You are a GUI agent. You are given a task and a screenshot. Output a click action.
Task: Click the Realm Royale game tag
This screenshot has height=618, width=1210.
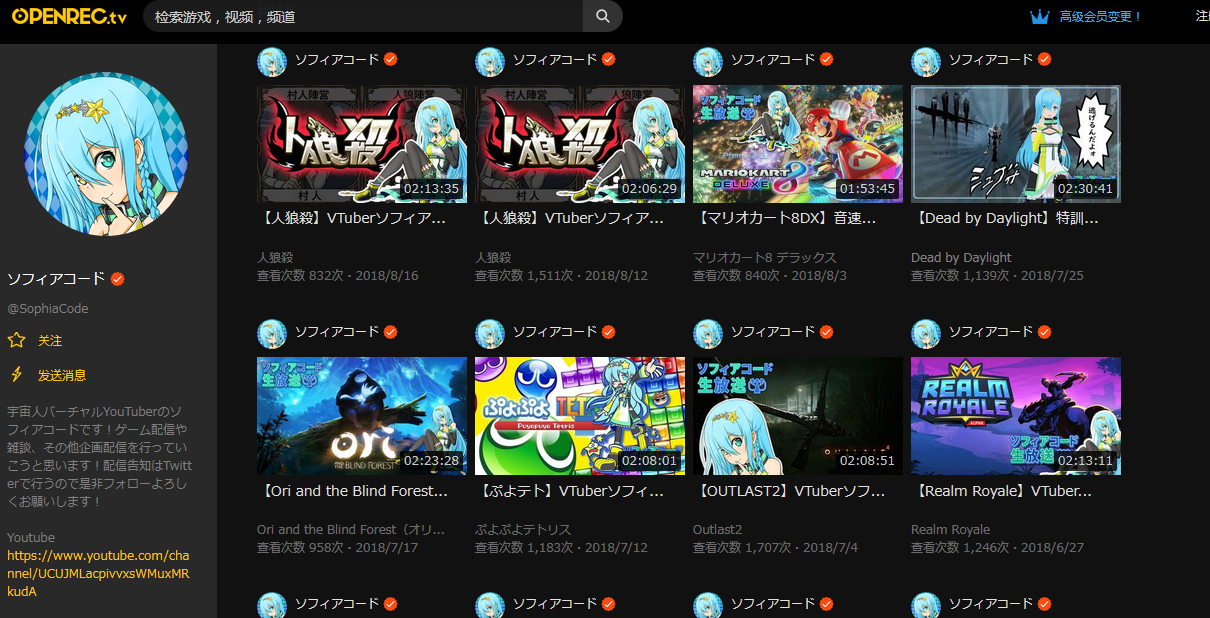[x=950, y=529]
